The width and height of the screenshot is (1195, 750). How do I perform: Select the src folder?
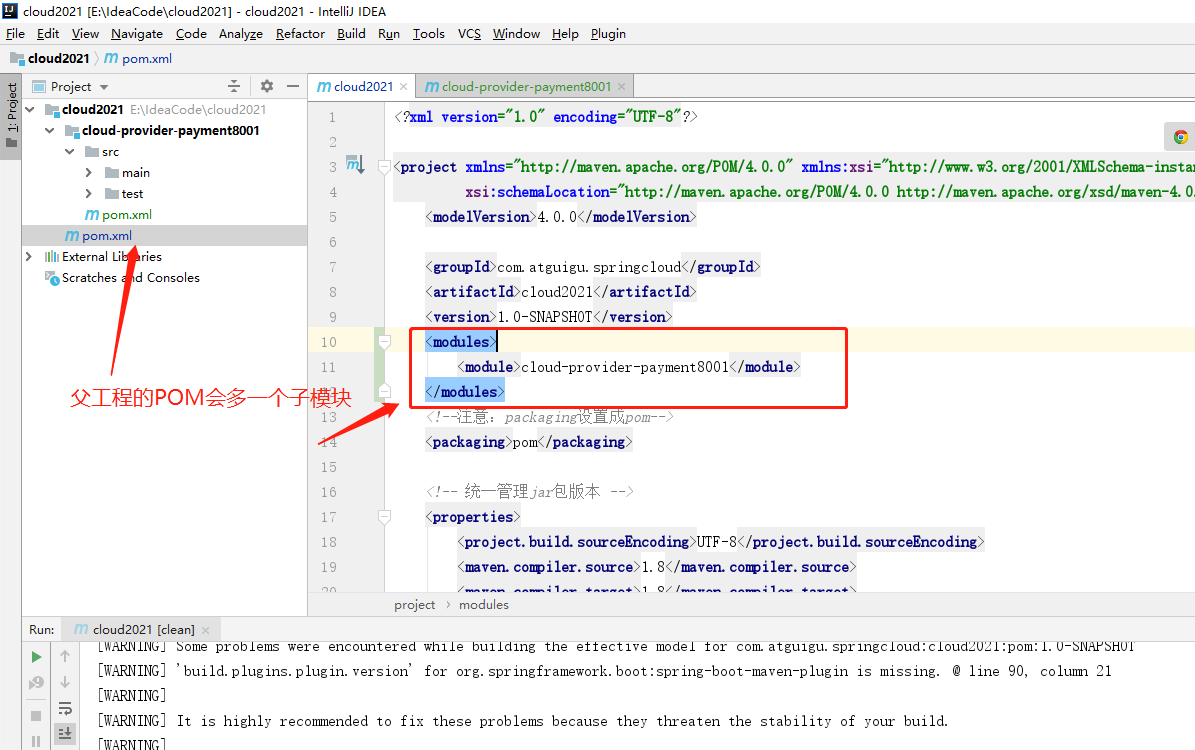[102, 152]
